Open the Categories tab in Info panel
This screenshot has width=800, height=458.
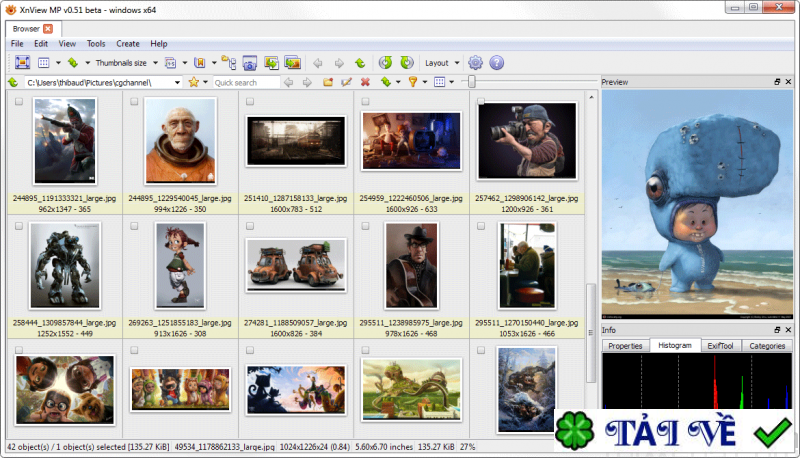point(765,345)
